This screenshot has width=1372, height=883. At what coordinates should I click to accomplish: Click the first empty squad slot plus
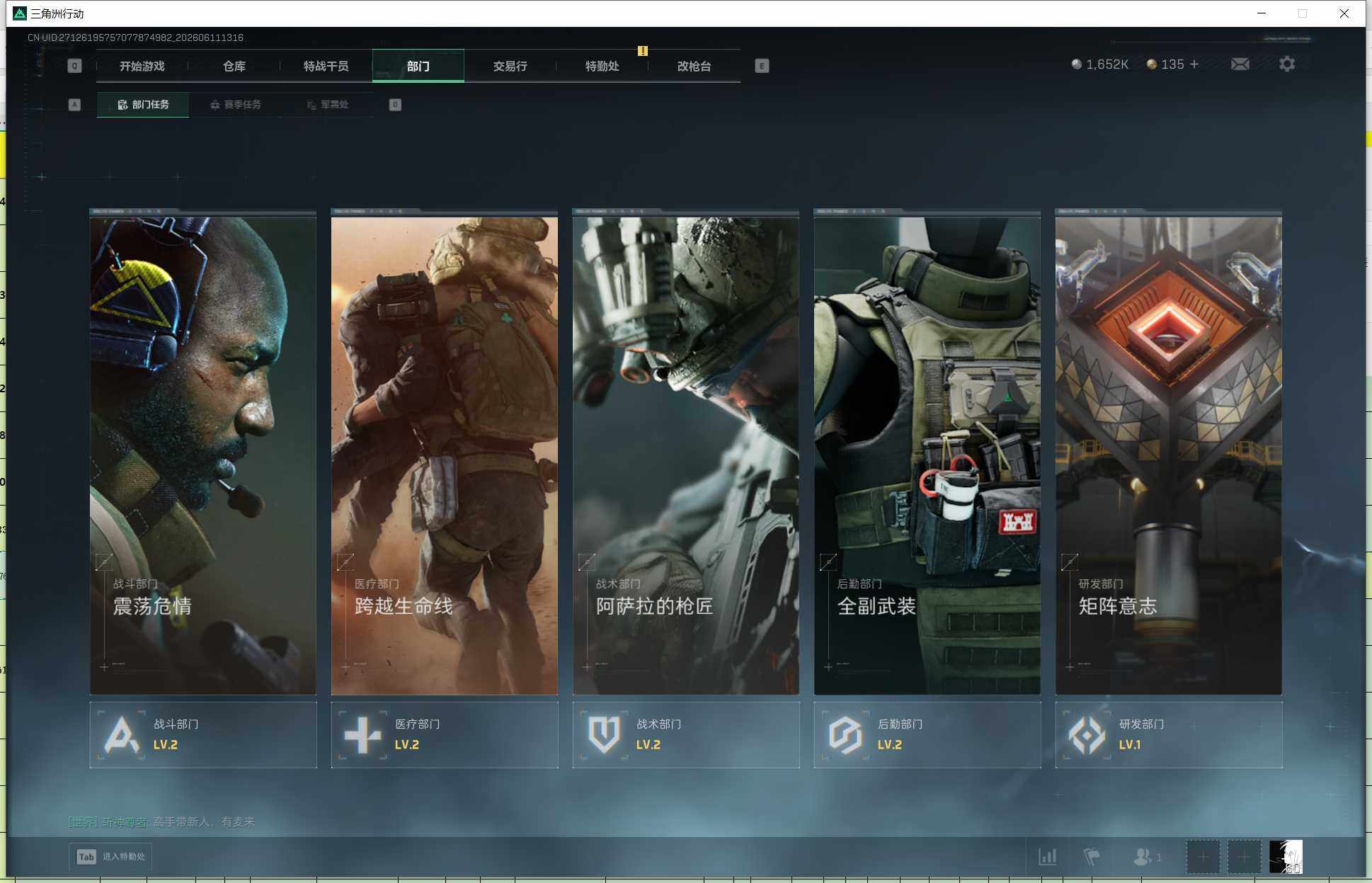[x=1203, y=857]
